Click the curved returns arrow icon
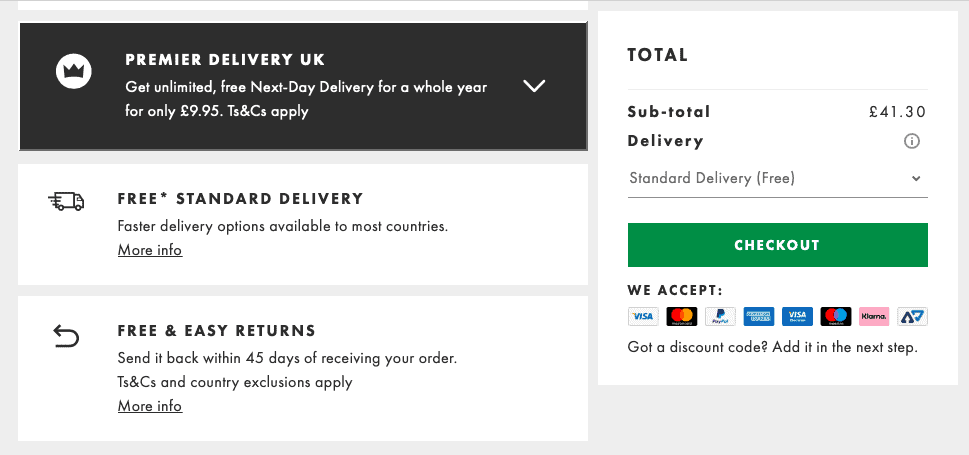Viewport: 969px width, 455px height. 66,336
